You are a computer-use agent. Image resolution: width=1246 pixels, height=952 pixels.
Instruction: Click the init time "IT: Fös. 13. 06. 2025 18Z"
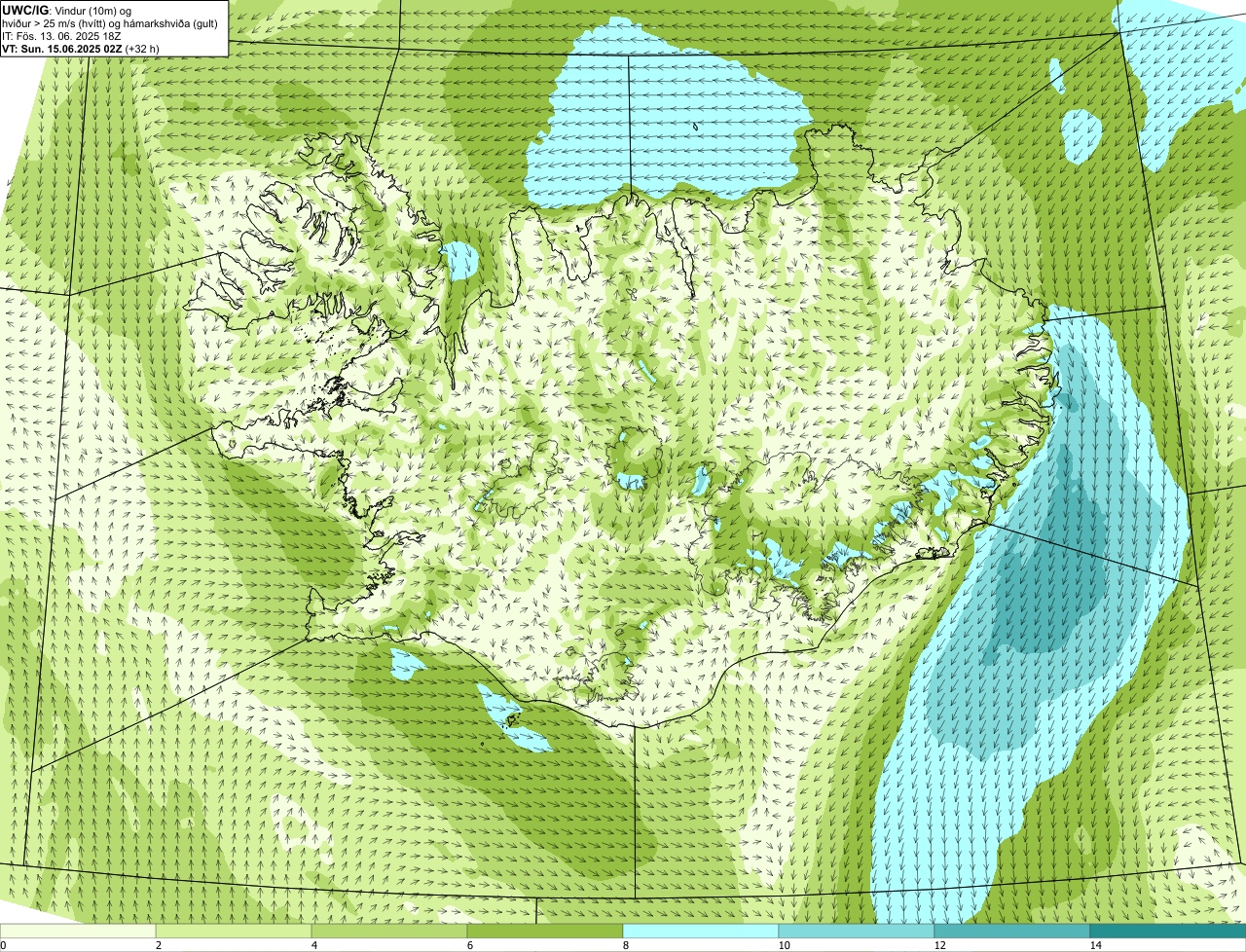(x=61, y=35)
